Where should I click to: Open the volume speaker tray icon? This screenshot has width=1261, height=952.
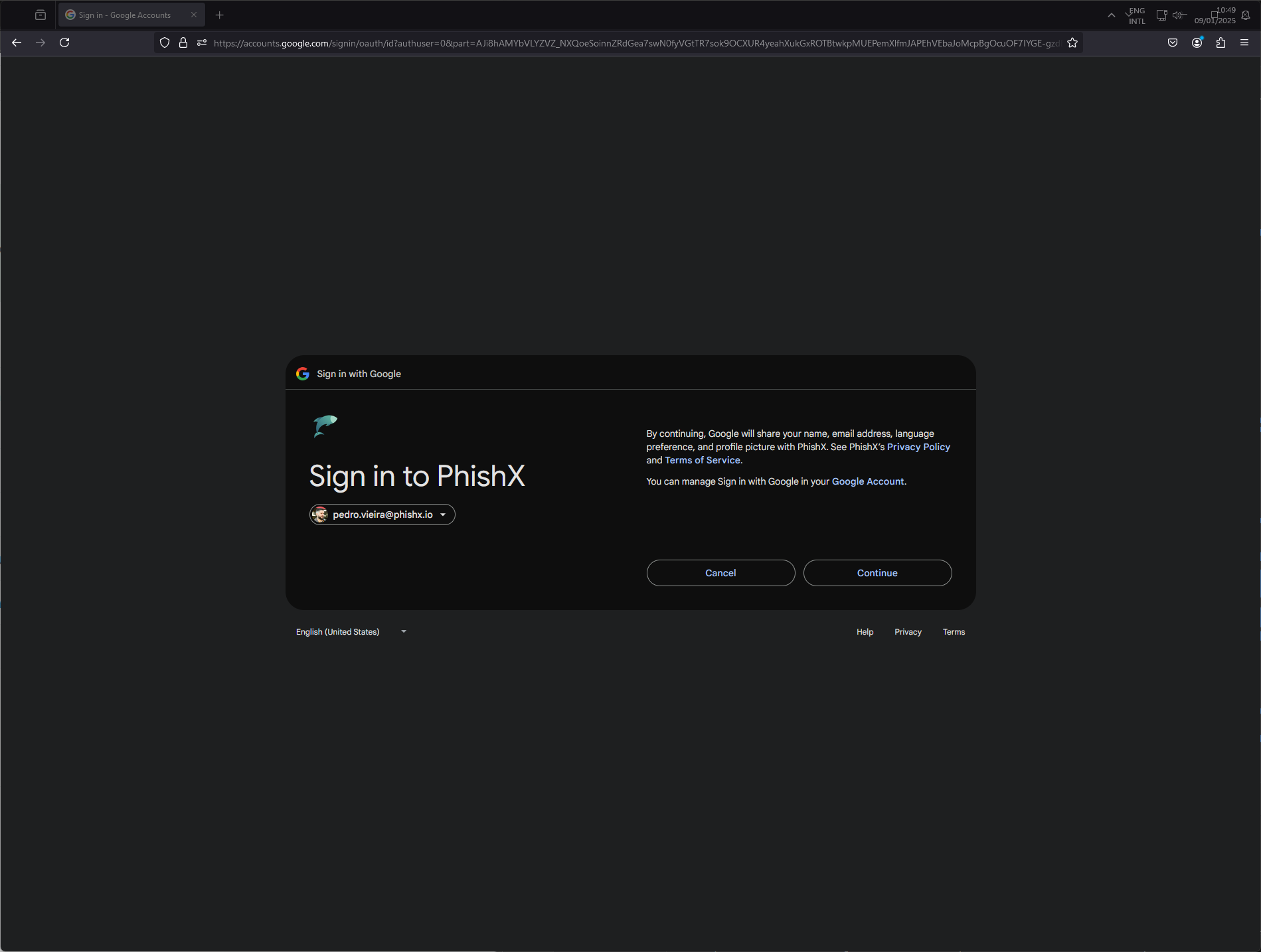click(x=1179, y=15)
